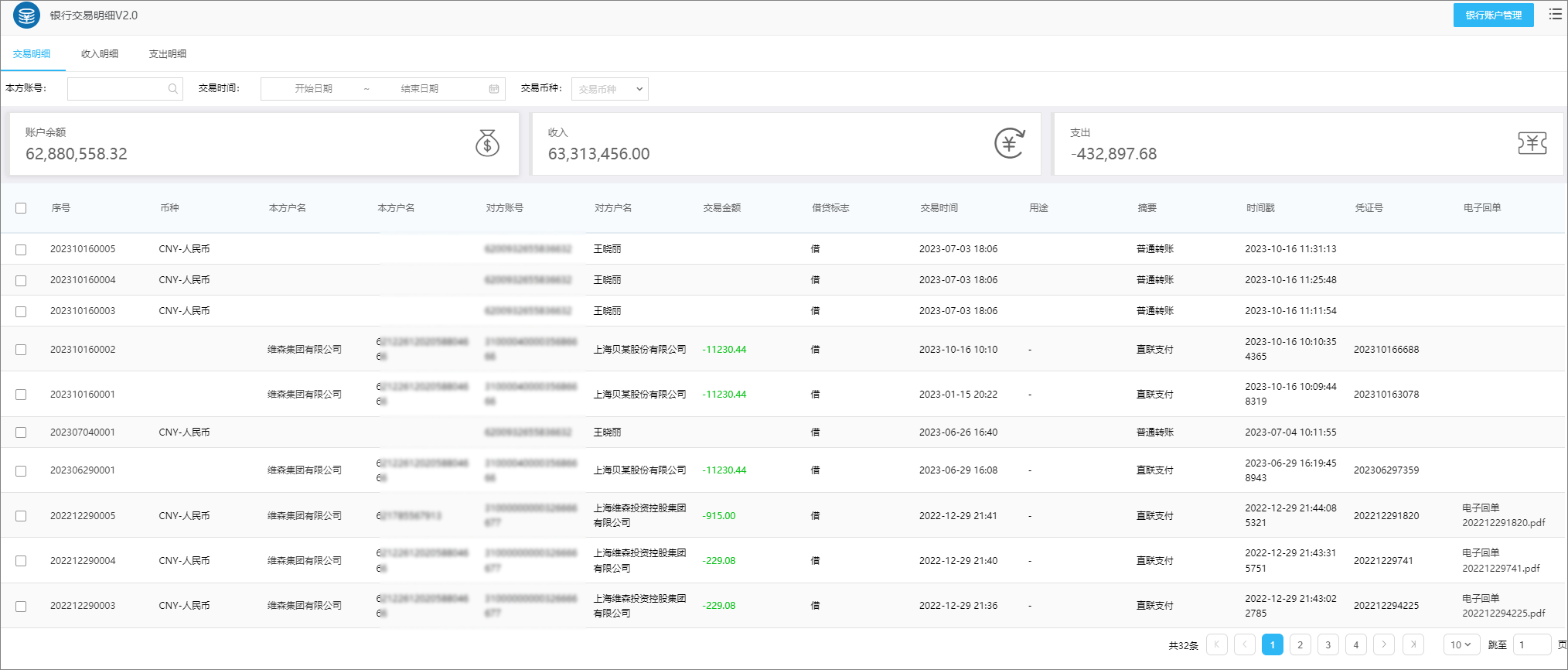
Task: Click the 对方户名 column header
Action: point(613,208)
